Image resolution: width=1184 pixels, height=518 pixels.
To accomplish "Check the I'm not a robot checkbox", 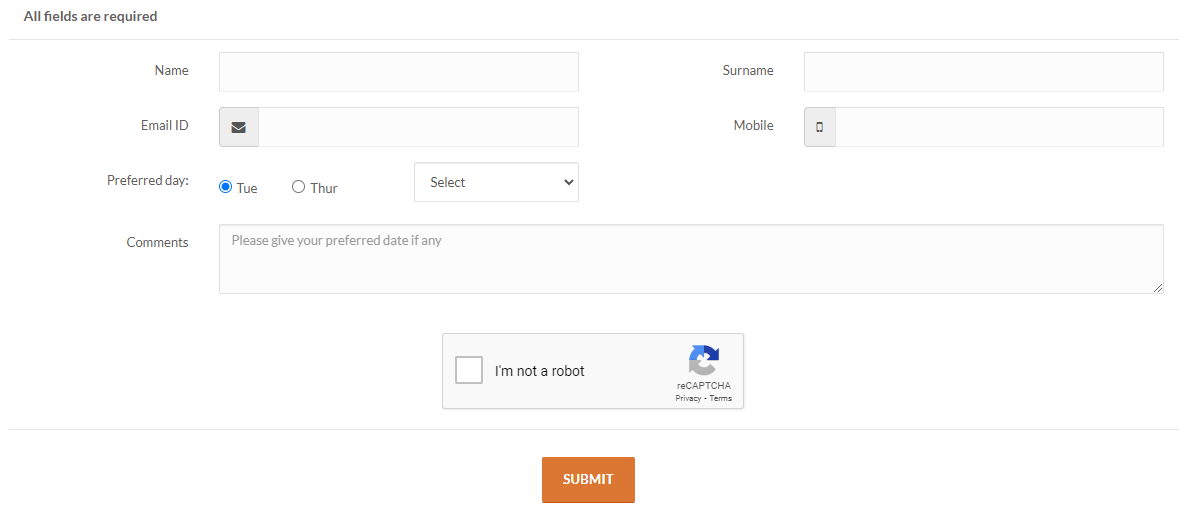I will click(x=469, y=370).
